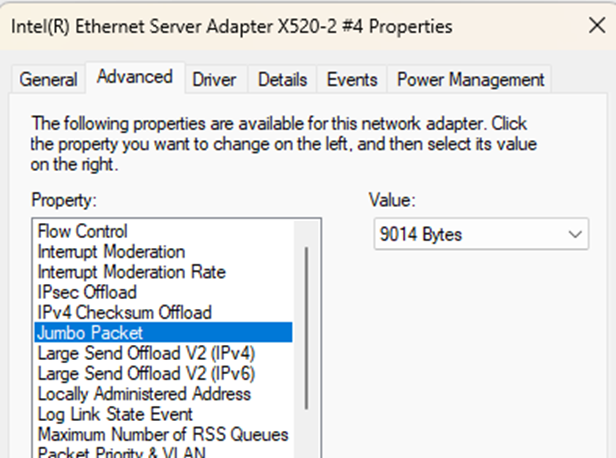Select the Jumbo Packet property
This screenshot has height=458, width=616.
(90, 333)
